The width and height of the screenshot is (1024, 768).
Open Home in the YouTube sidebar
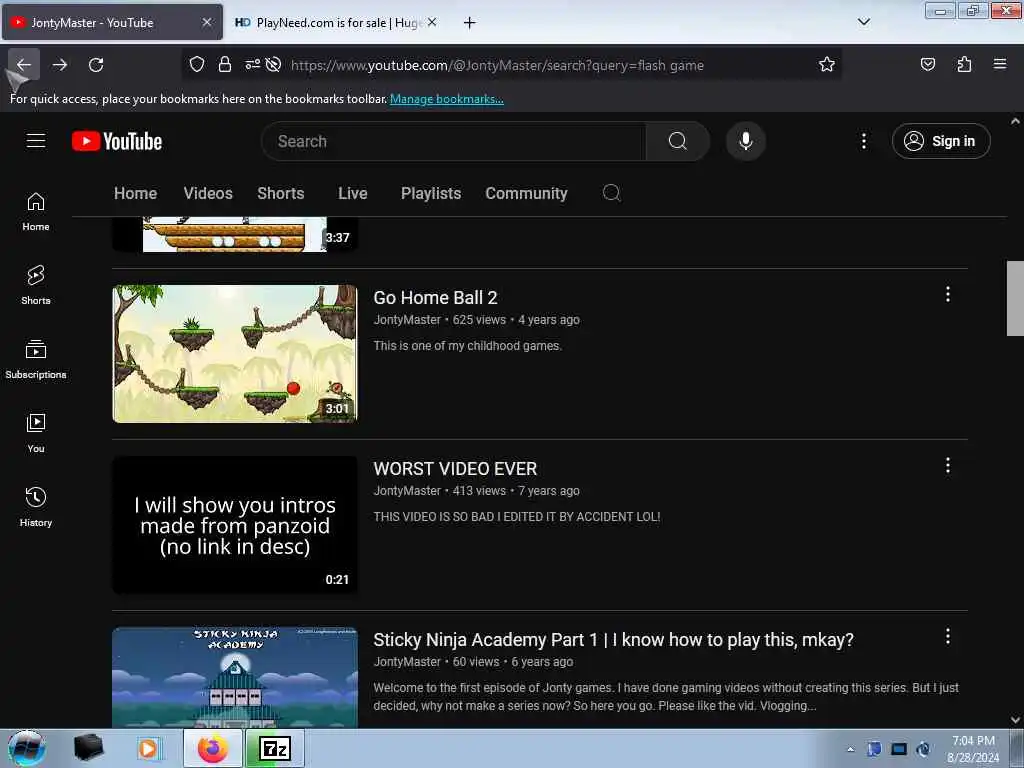tap(36, 212)
